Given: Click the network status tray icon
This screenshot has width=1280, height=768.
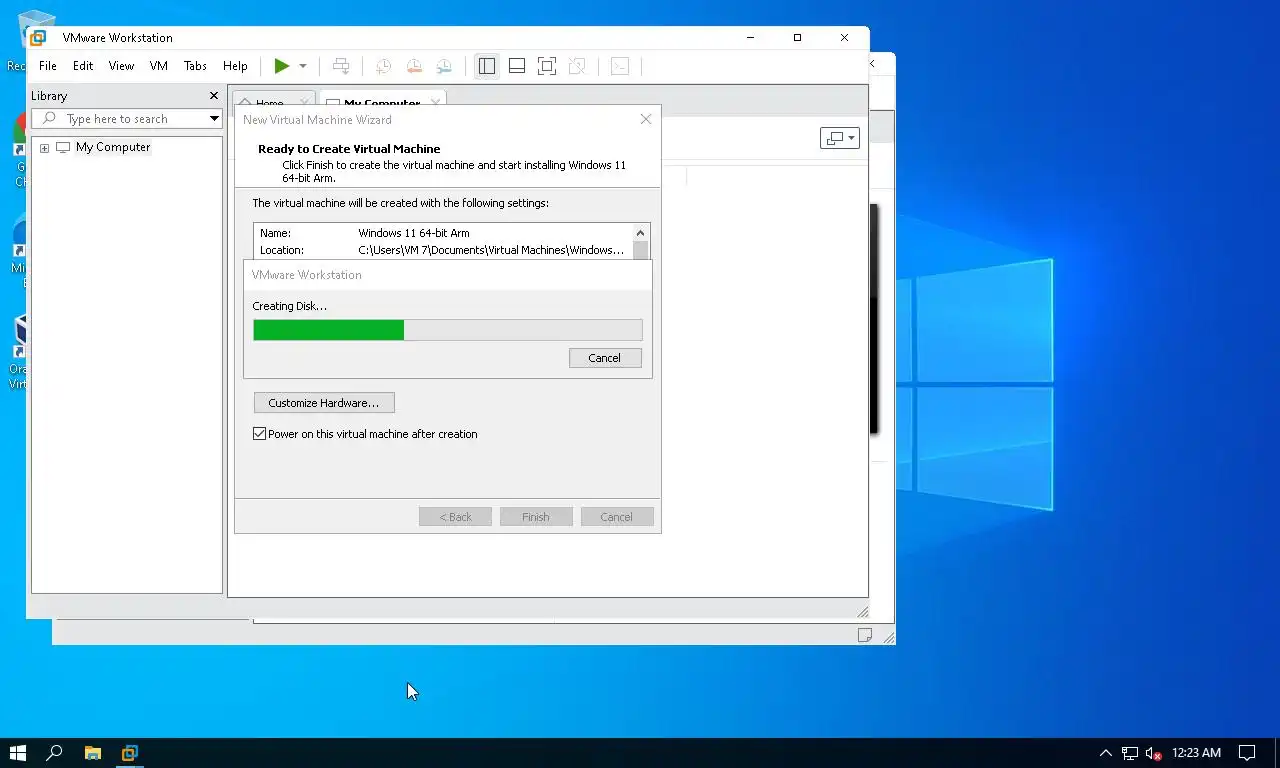Looking at the screenshot, I should [x=1130, y=753].
